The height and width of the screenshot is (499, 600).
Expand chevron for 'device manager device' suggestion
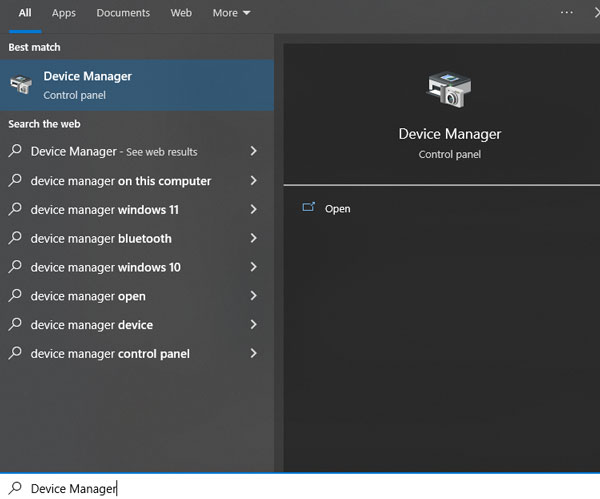pos(253,325)
